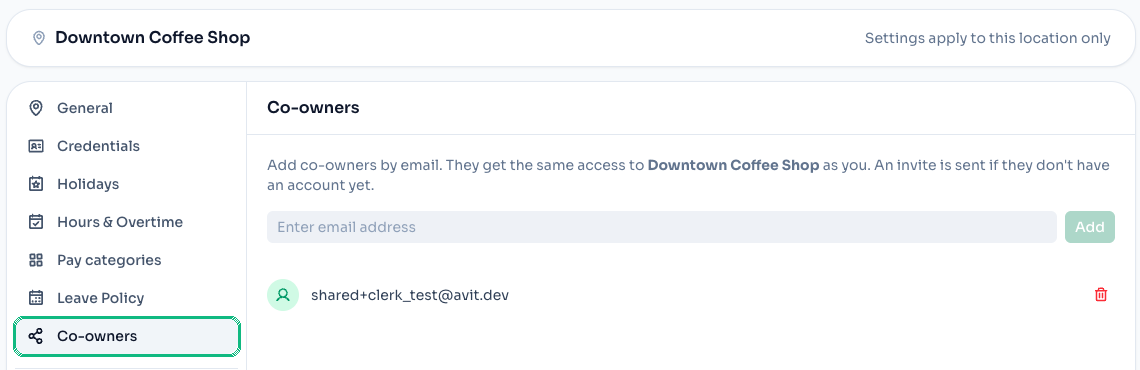1140x370 pixels.
Task: Click the Holidays calendar star icon
Action: tap(36, 184)
